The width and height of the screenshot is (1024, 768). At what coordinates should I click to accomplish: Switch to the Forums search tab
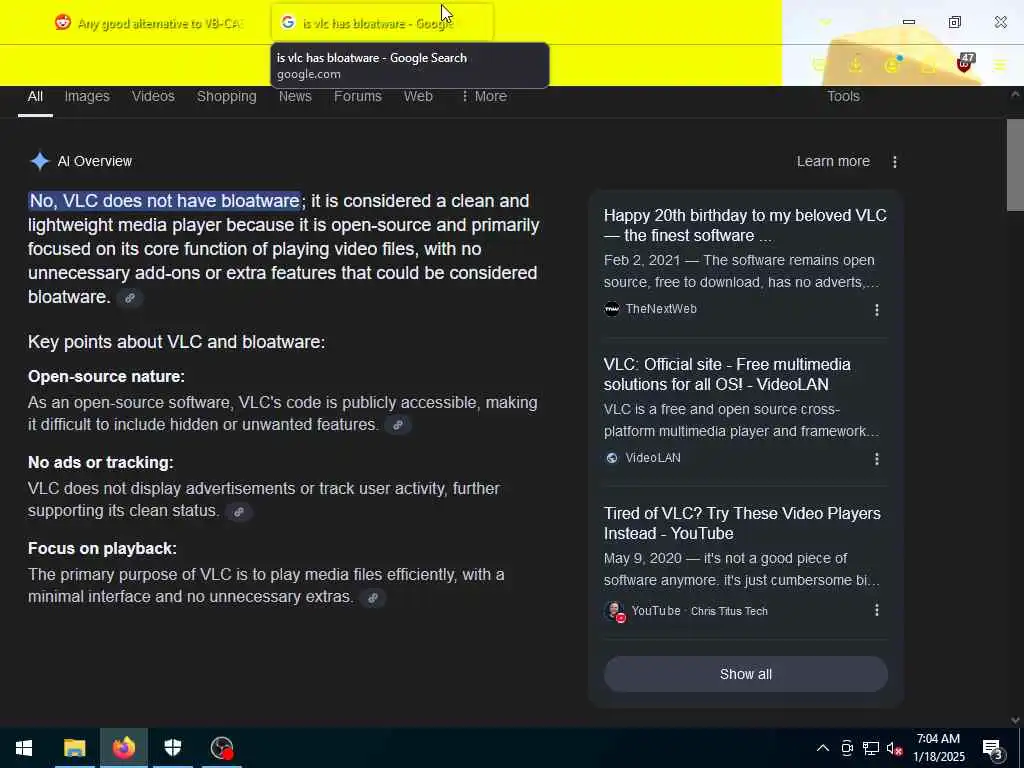pyautogui.click(x=358, y=97)
